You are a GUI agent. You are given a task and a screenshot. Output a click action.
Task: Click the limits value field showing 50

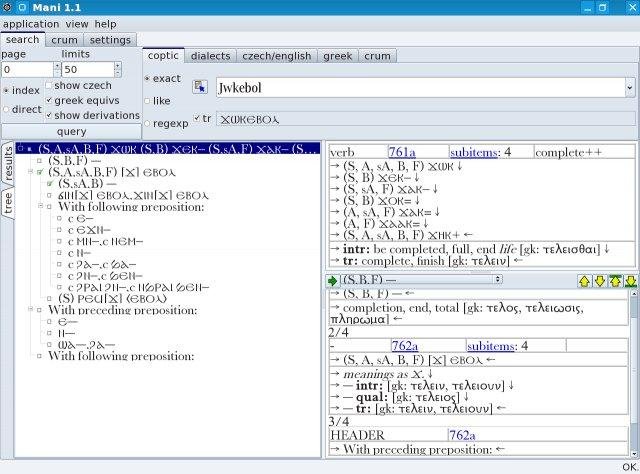click(88, 69)
